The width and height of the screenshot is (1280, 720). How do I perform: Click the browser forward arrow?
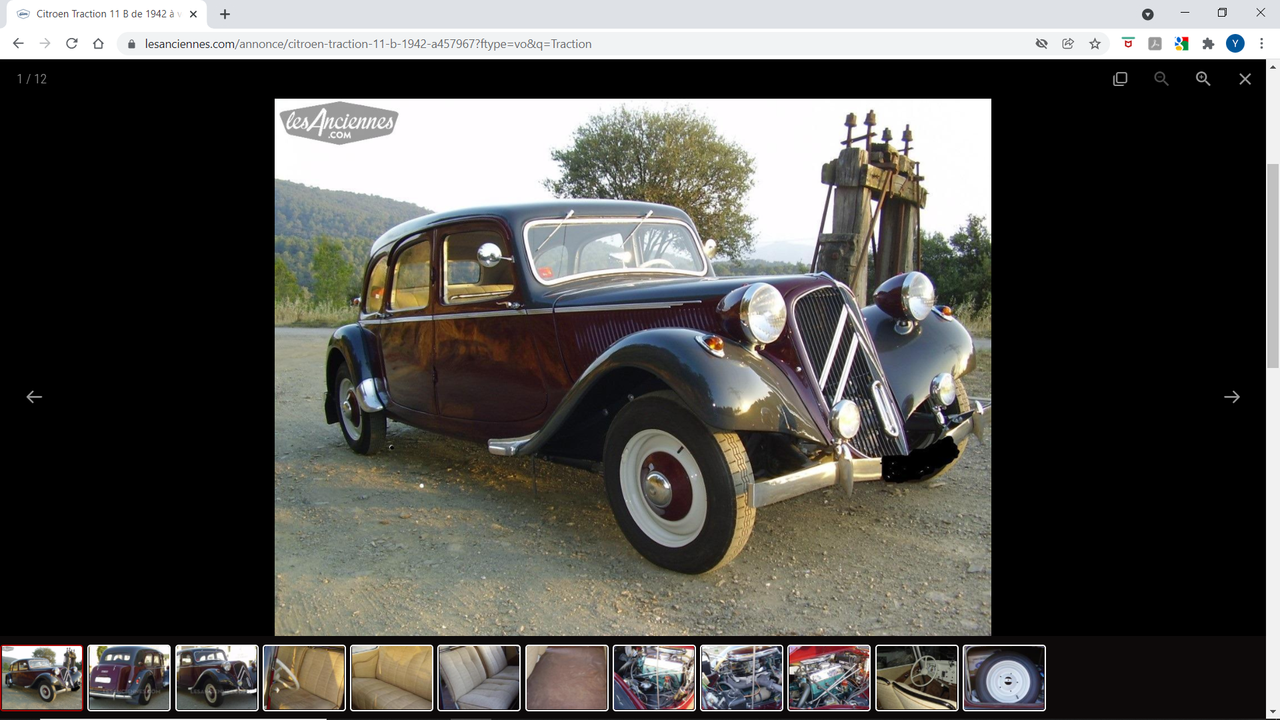[x=45, y=44]
